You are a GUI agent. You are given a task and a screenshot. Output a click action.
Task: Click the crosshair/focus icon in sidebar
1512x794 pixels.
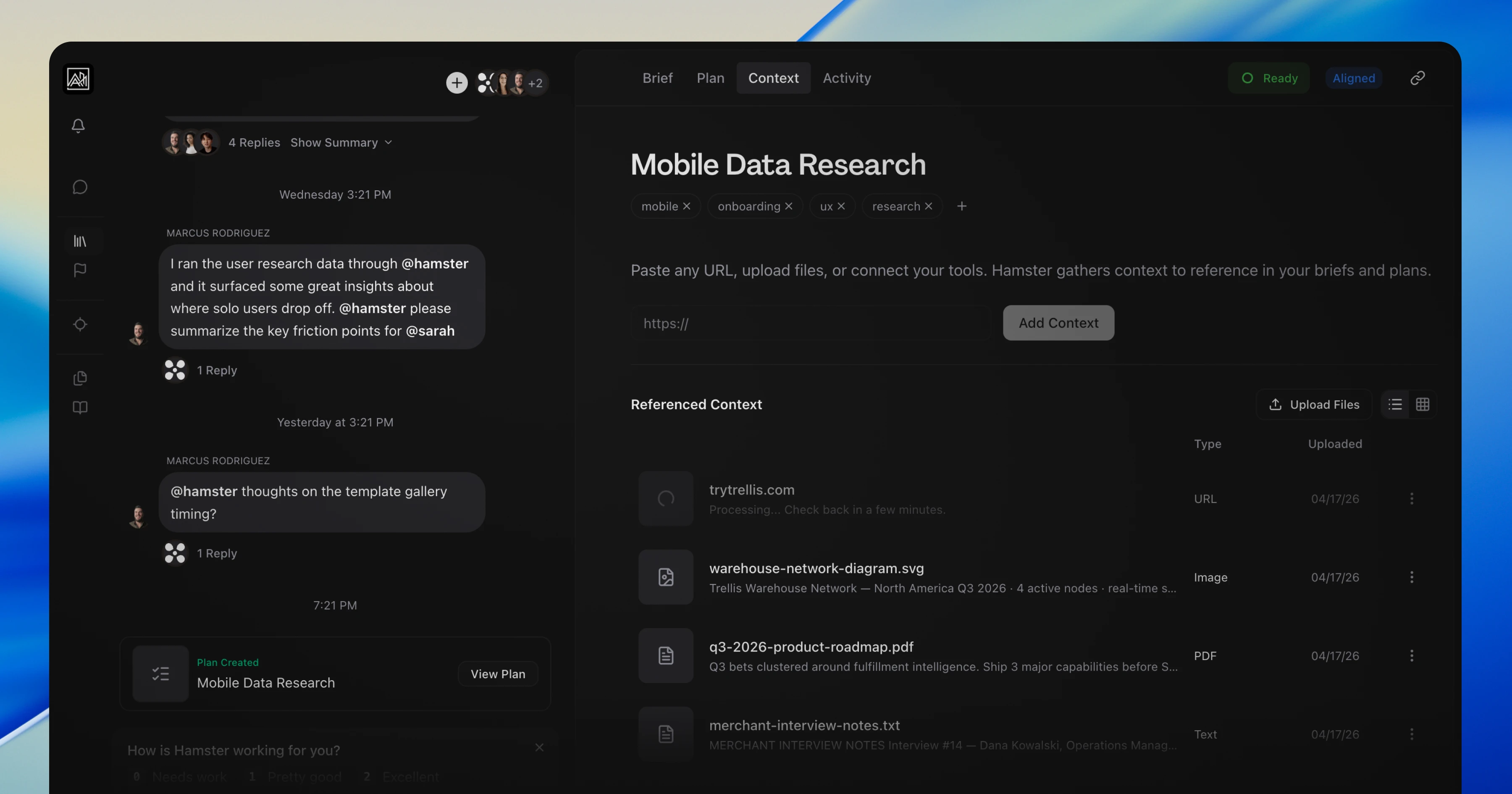click(x=80, y=324)
